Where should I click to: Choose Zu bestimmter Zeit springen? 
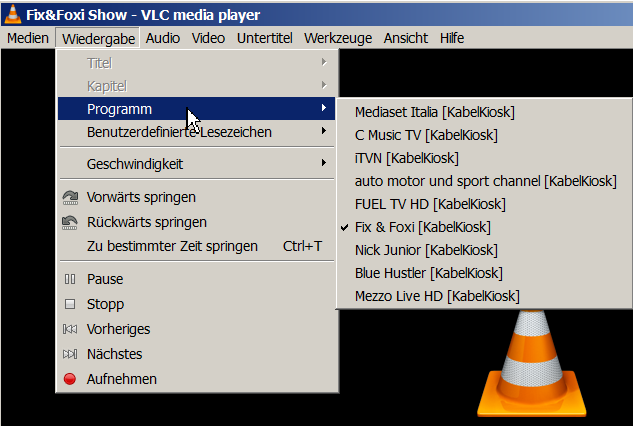172,246
